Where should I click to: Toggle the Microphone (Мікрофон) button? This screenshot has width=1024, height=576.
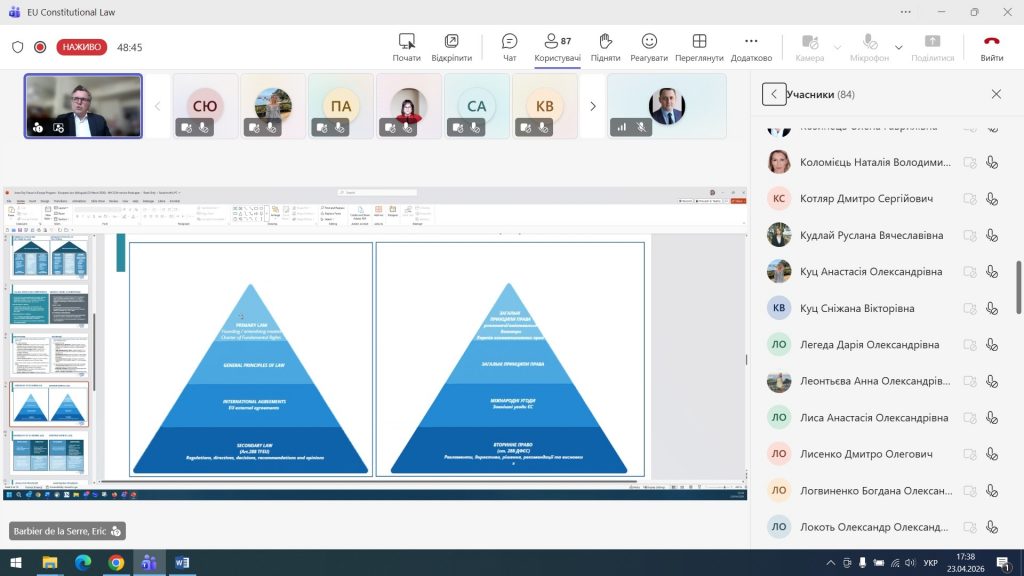click(x=869, y=46)
